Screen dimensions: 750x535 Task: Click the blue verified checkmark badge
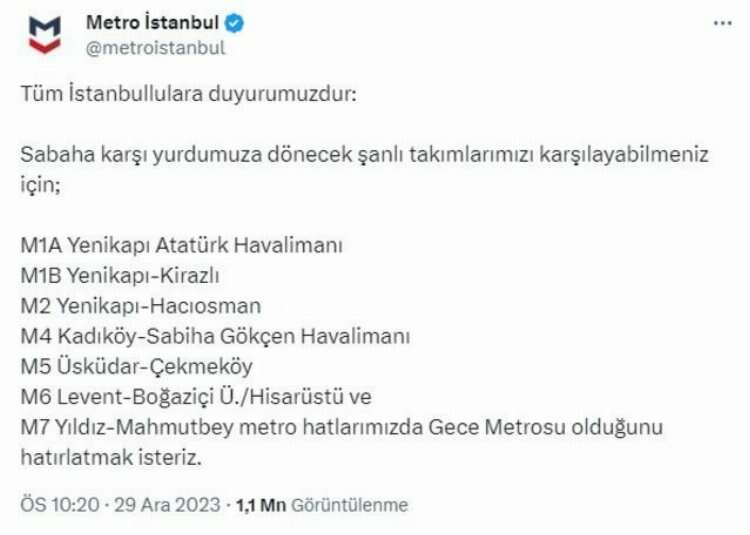click(x=235, y=22)
